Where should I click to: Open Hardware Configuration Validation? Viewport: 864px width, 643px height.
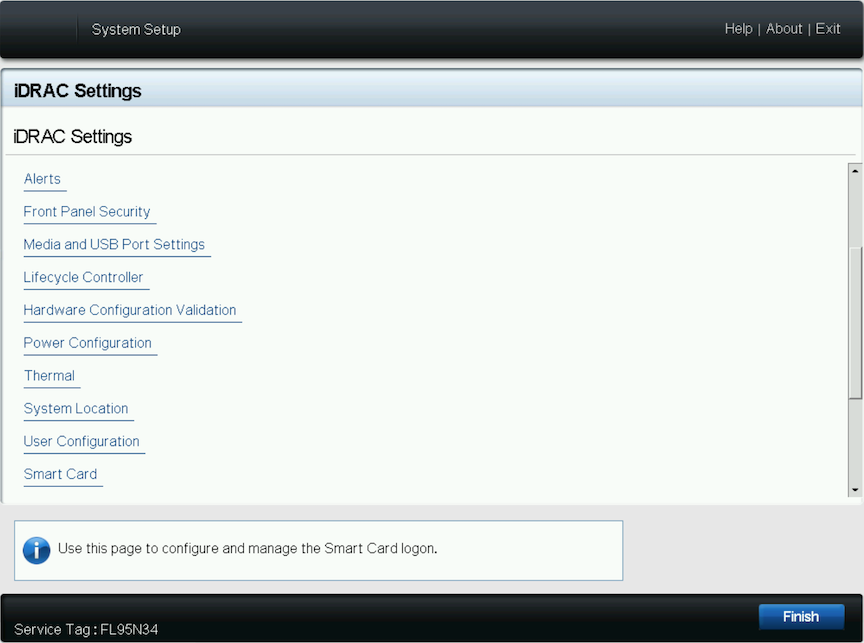tap(131, 310)
